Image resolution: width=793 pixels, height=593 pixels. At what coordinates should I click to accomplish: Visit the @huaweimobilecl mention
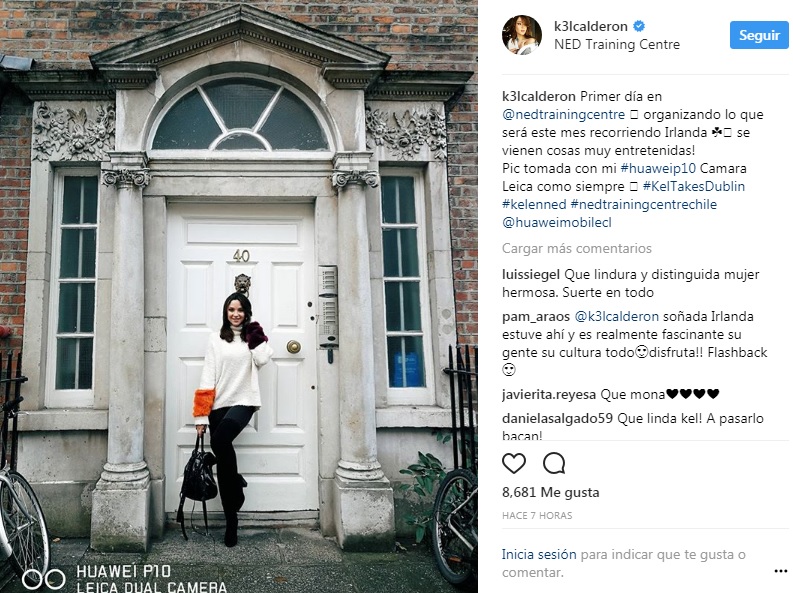(x=556, y=222)
